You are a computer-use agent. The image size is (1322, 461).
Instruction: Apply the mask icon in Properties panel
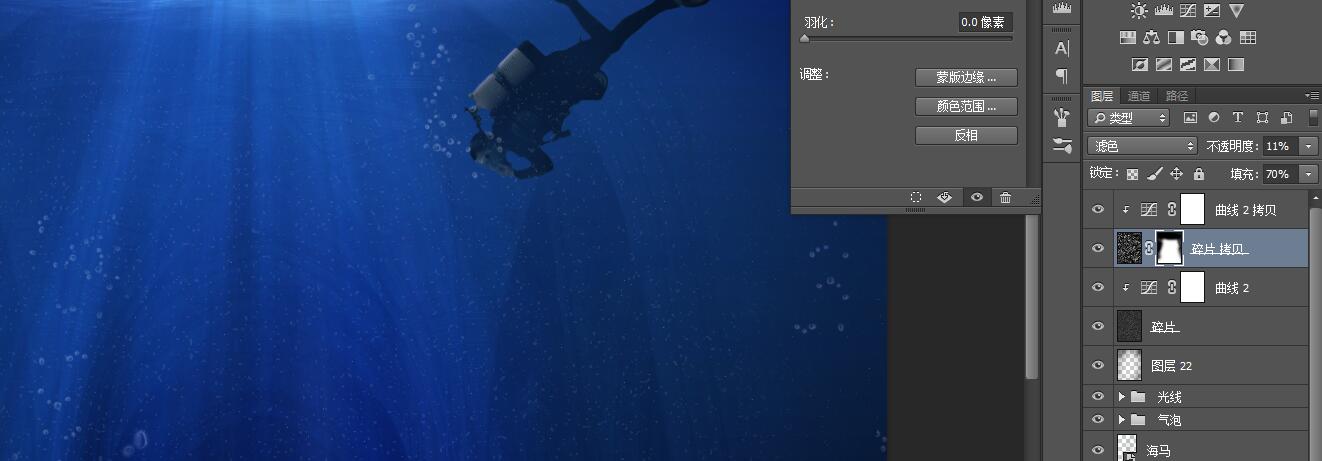pos(945,198)
